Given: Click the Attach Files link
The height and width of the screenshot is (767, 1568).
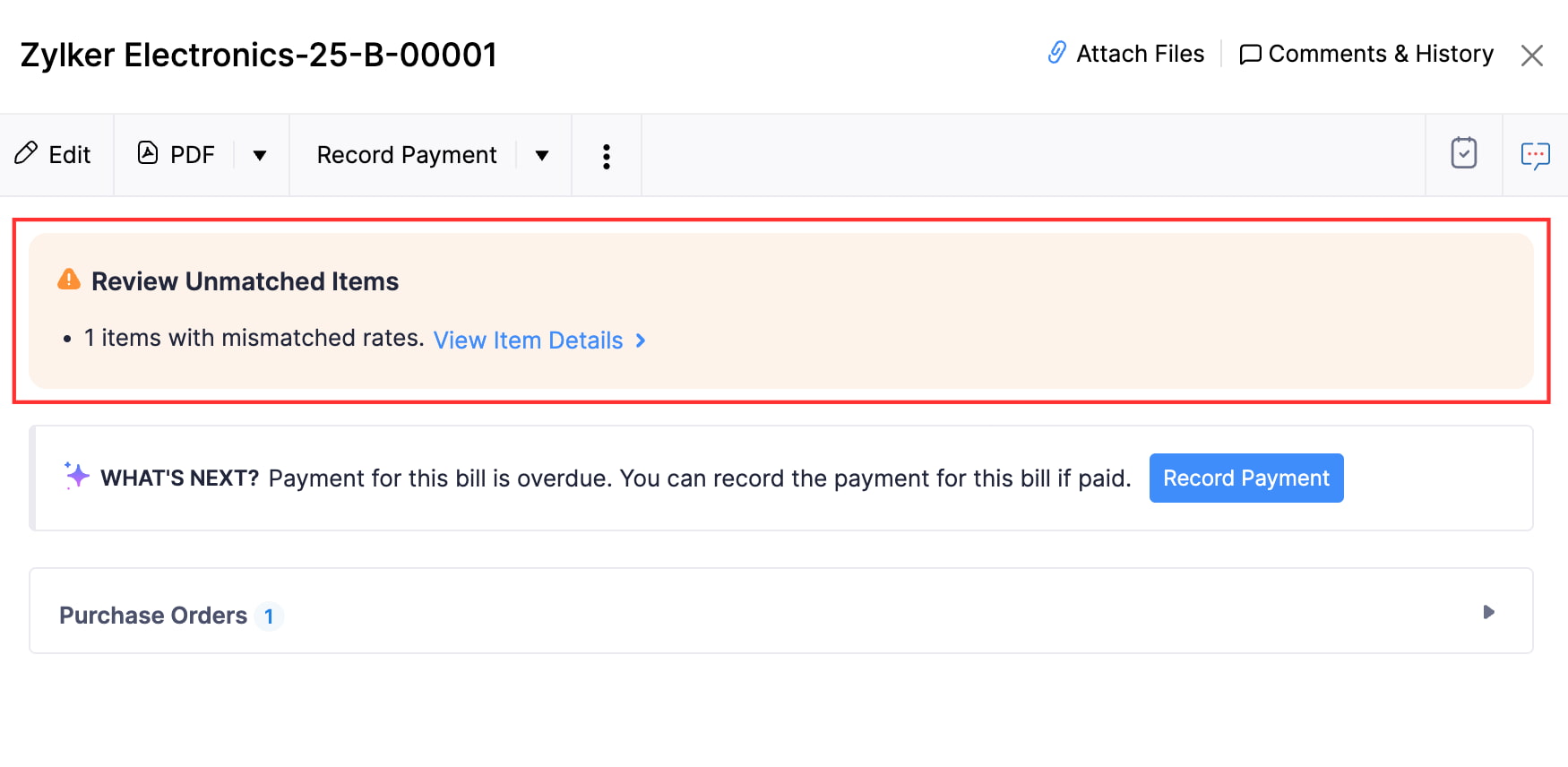Looking at the screenshot, I should [1140, 54].
